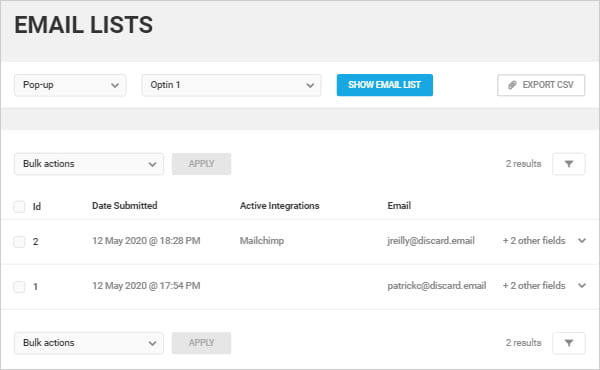Screen dimensions: 600x370
Task: Click the patrickc@discard.email address
Action: (x=437, y=285)
